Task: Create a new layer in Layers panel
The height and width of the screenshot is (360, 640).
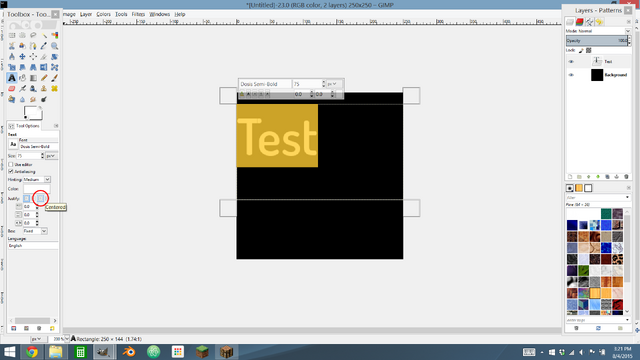Action: (x=570, y=177)
